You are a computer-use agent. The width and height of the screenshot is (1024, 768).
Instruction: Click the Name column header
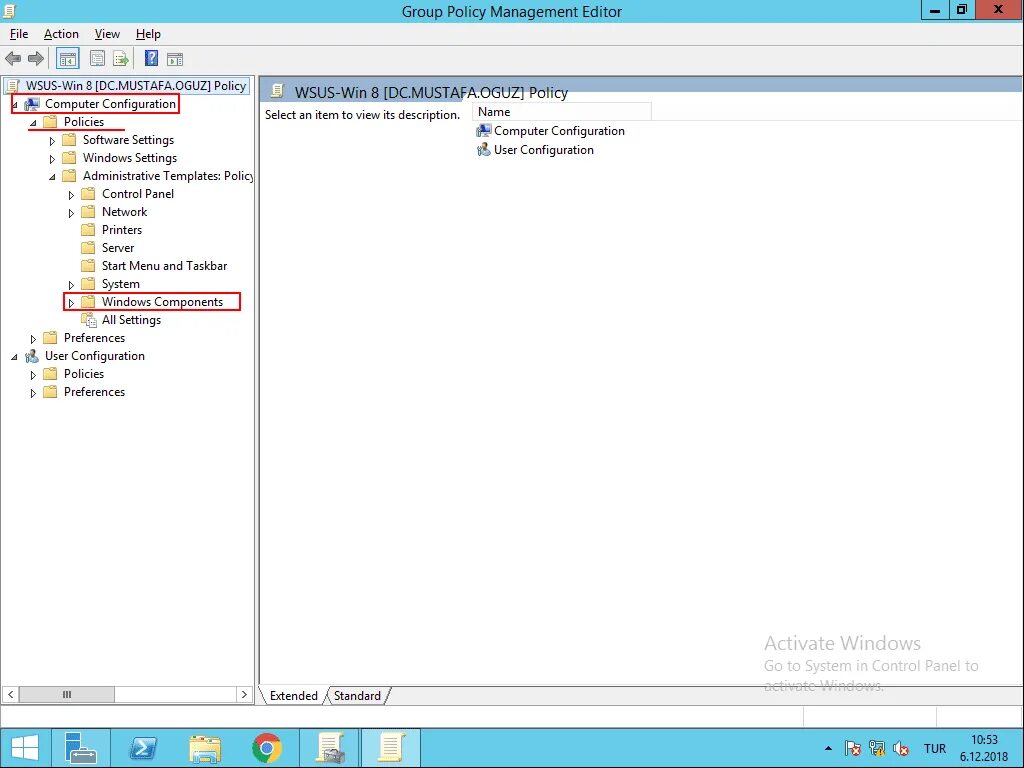point(562,112)
